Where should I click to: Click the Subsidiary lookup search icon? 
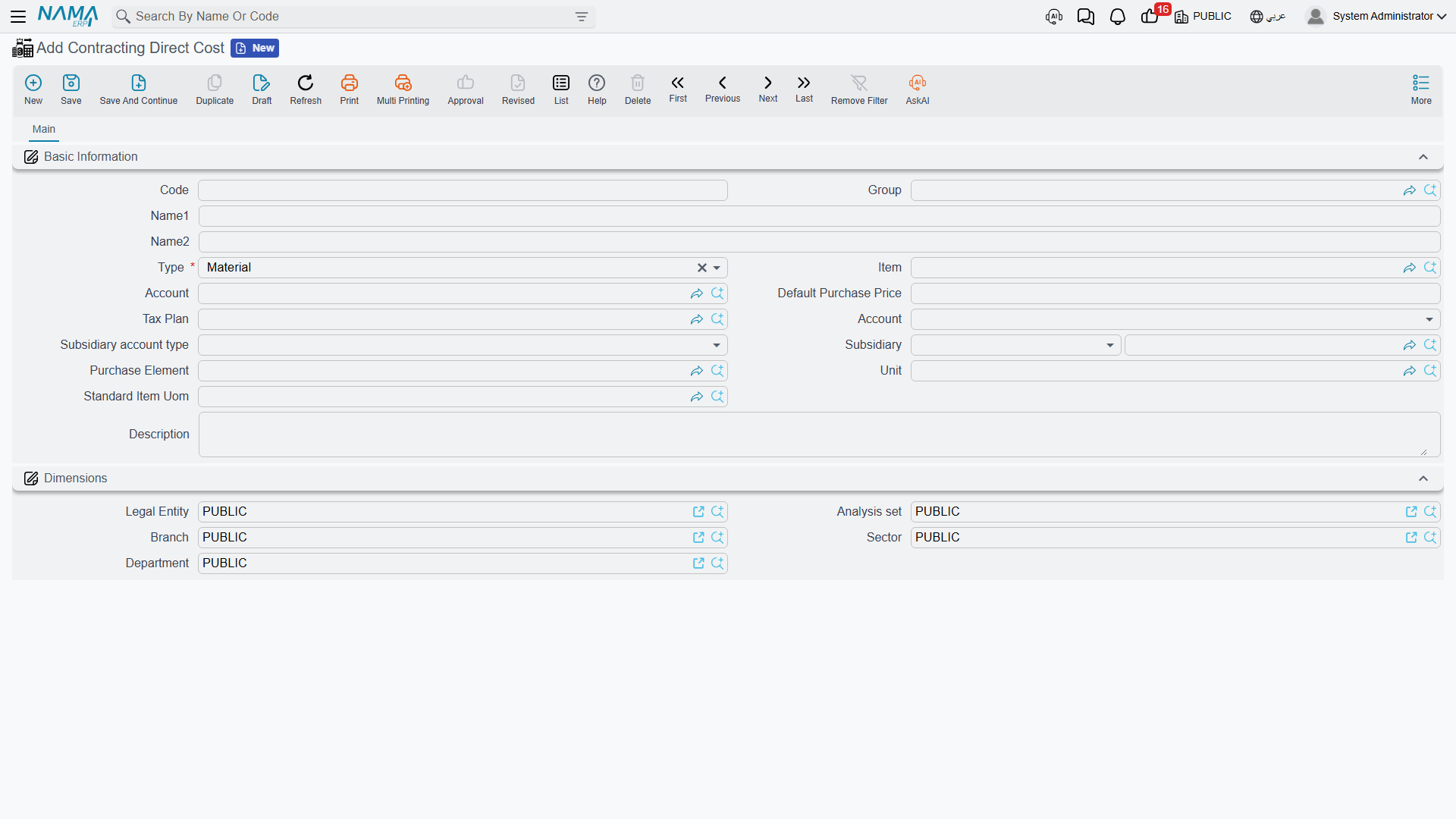[1430, 345]
